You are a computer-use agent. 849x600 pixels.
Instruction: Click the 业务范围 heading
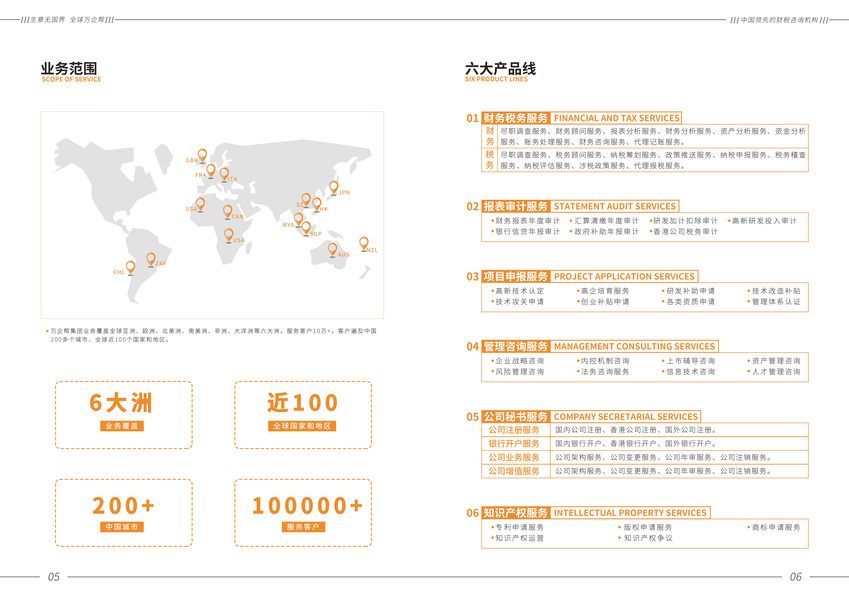coord(69,68)
